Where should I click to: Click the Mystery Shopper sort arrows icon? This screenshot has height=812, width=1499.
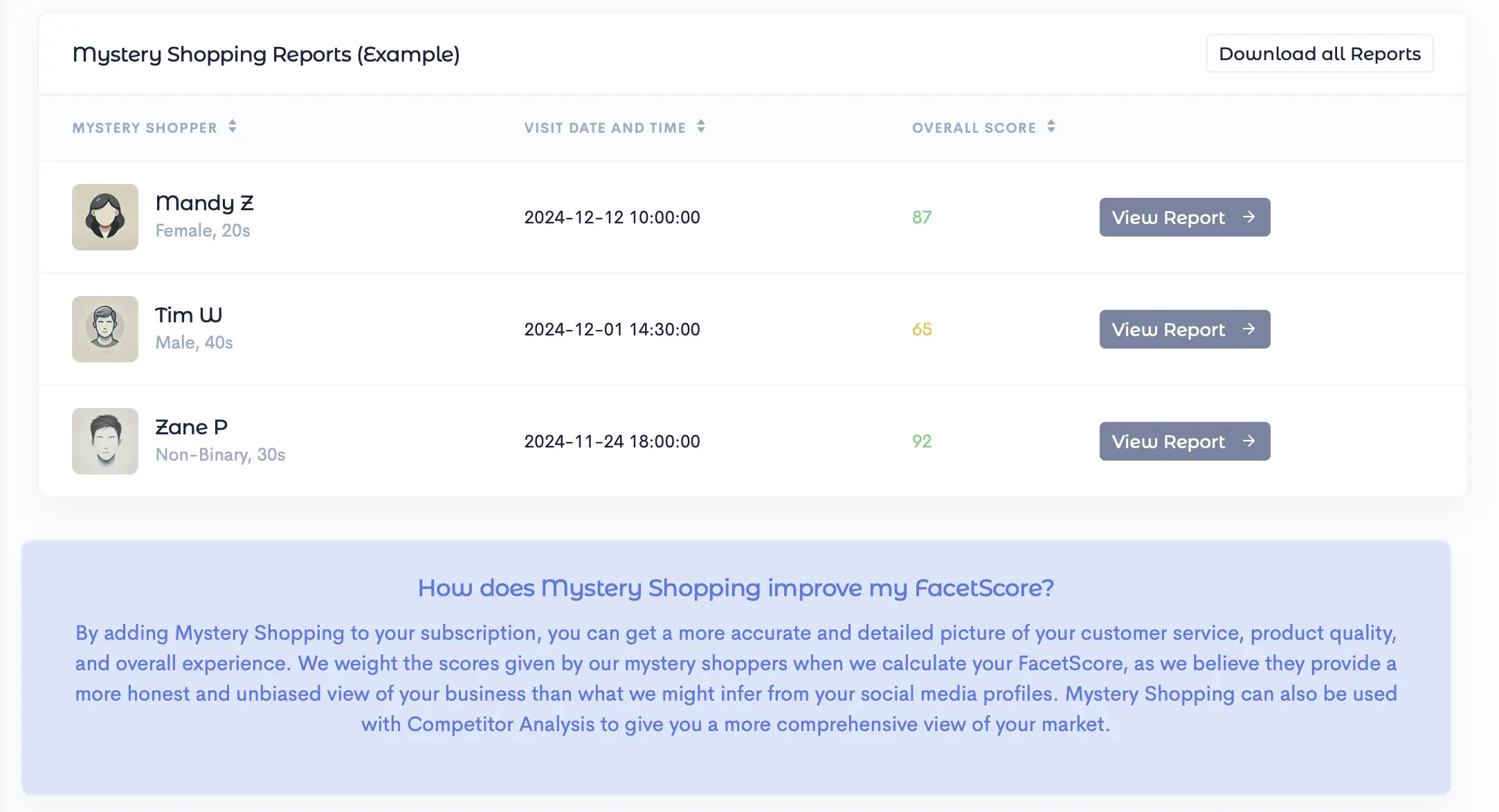[233, 127]
